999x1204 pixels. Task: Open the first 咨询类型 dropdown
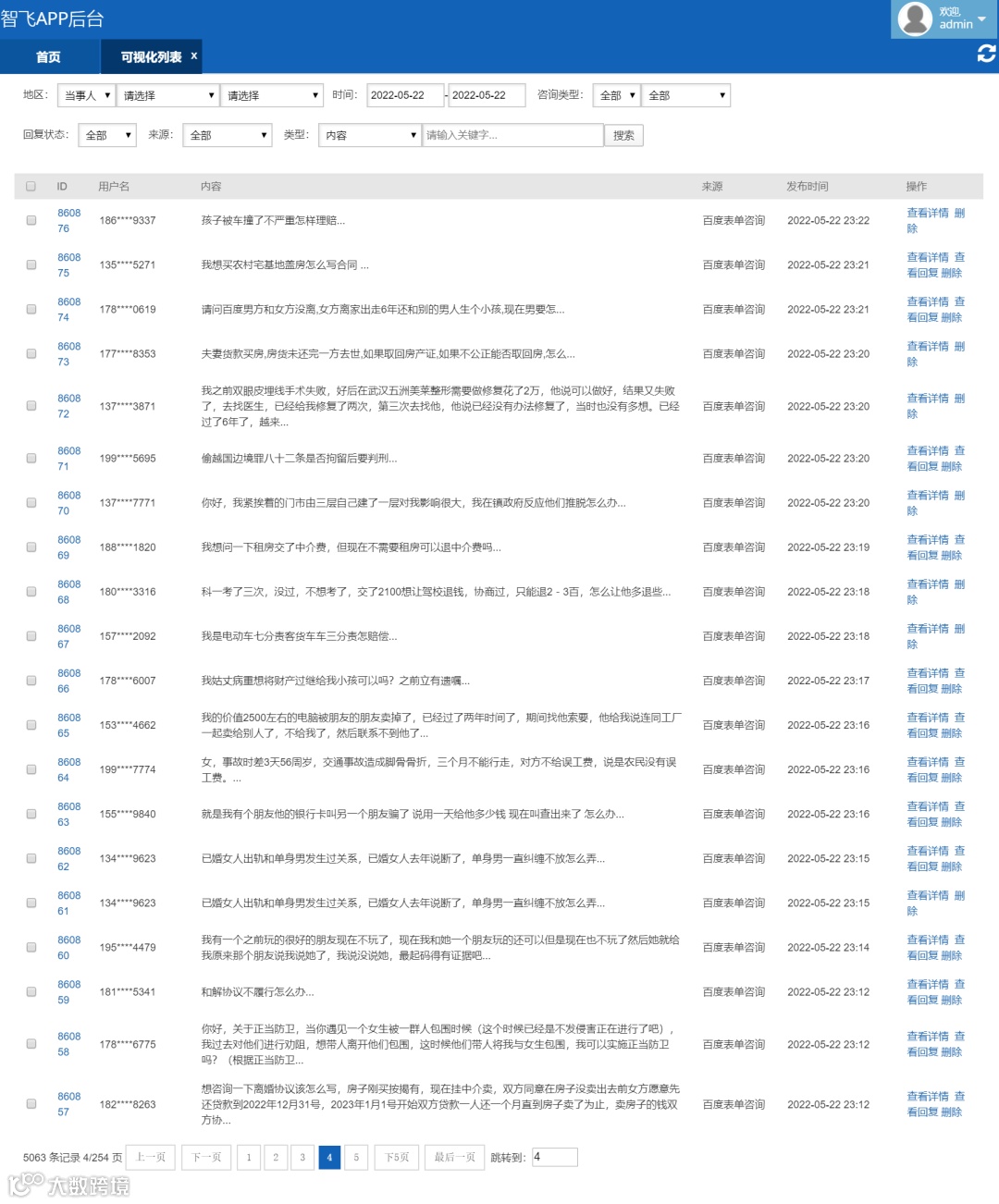(x=617, y=95)
